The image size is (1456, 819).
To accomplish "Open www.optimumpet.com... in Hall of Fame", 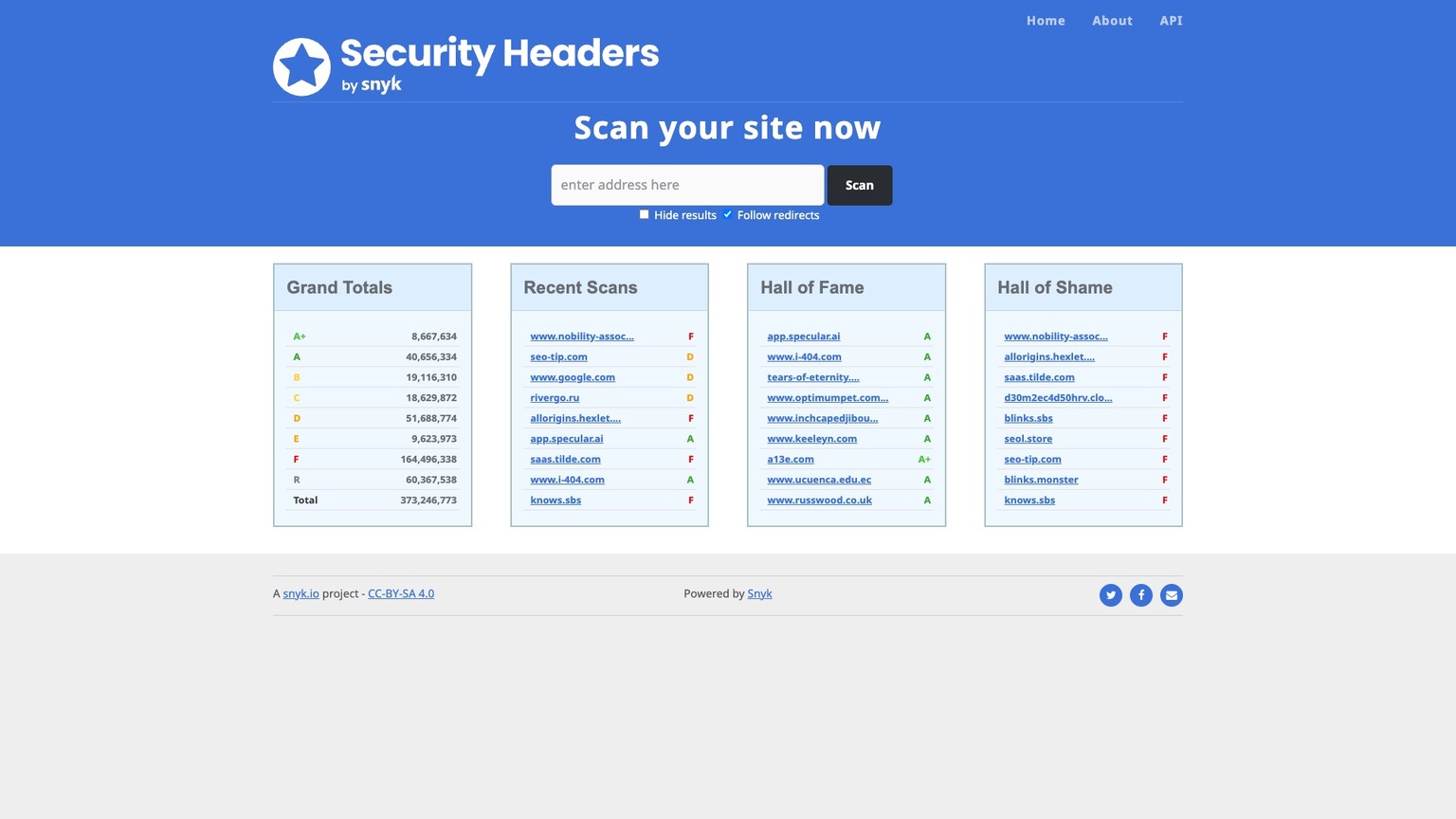I will (x=828, y=398).
